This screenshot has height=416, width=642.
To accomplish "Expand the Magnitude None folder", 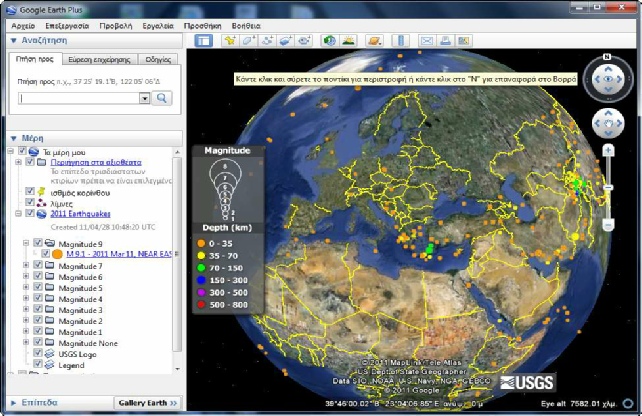I will [26, 342].
